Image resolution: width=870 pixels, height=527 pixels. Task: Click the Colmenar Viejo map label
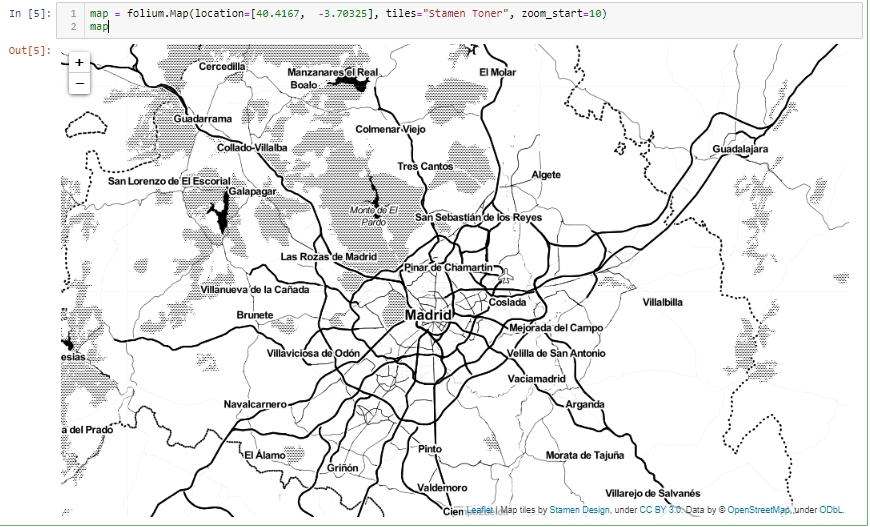(x=391, y=129)
